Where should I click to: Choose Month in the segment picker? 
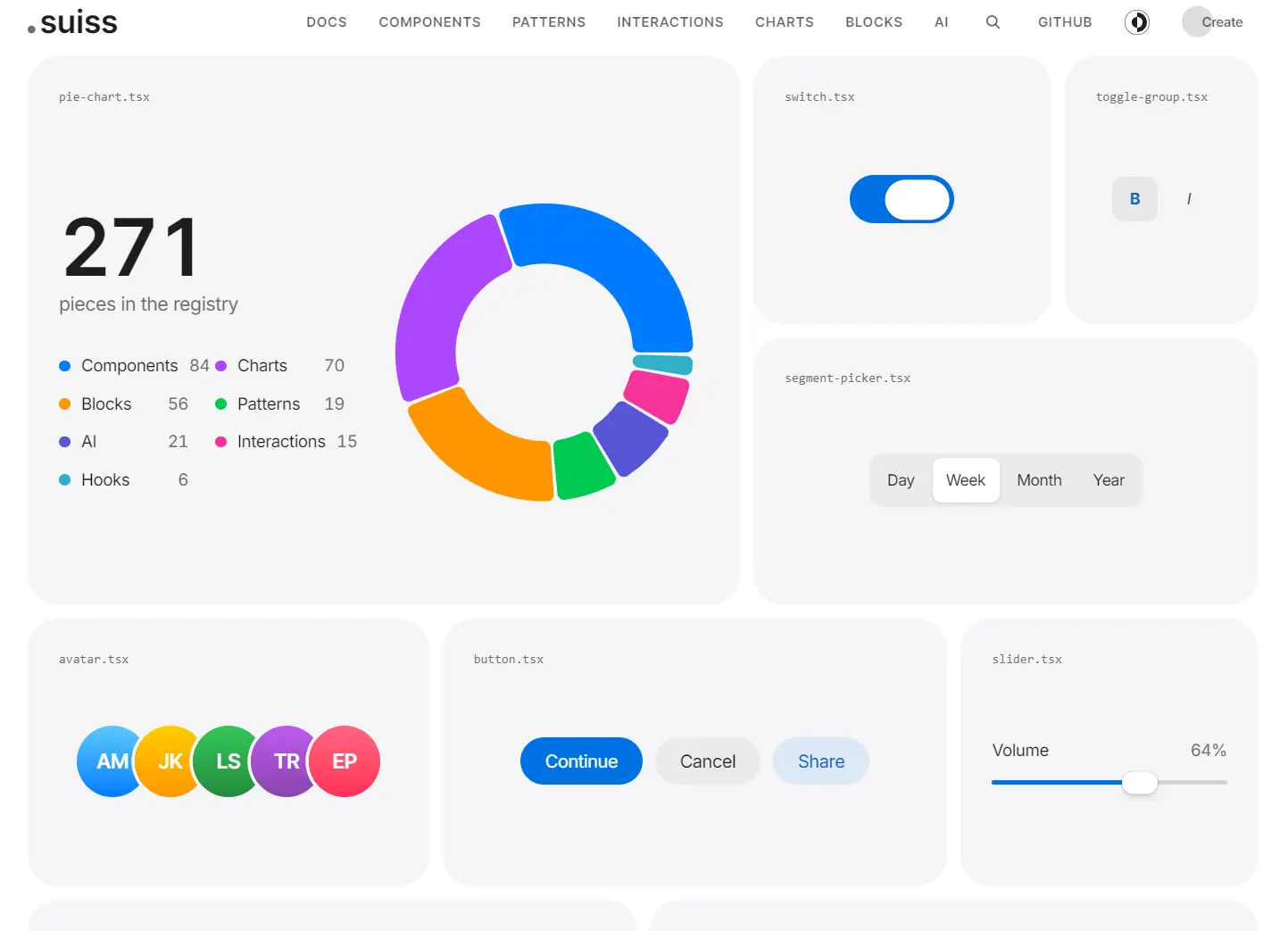coord(1039,480)
